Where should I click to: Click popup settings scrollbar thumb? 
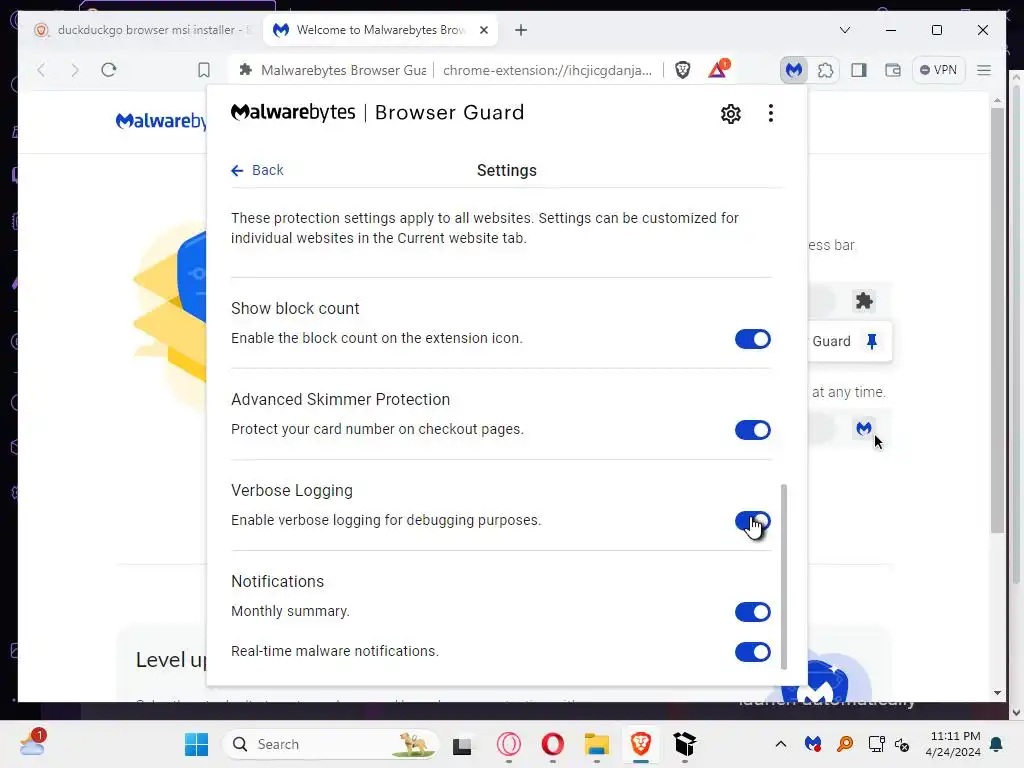click(x=784, y=576)
